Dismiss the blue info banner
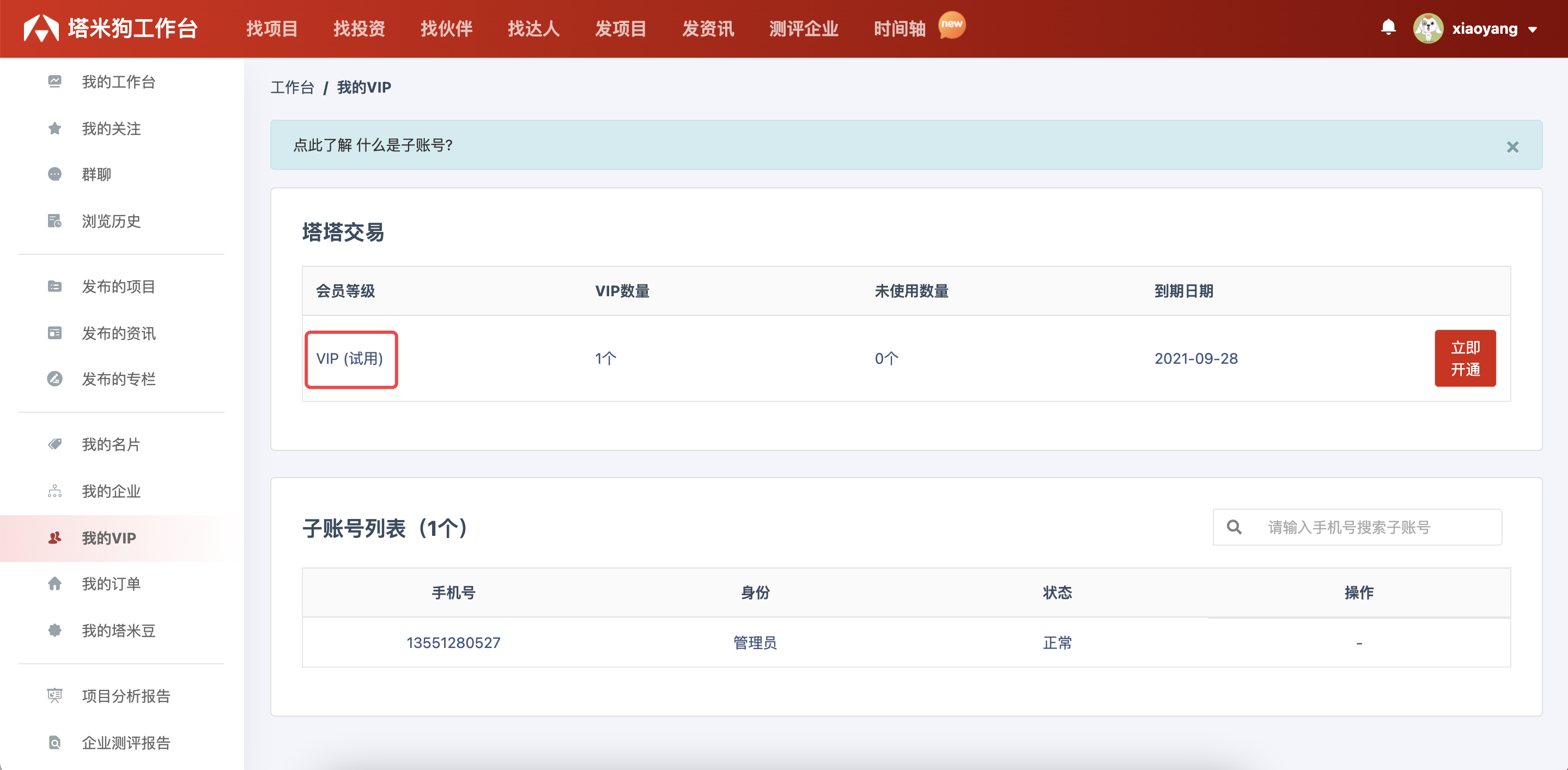This screenshot has width=1568, height=770. click(1512, 146)
